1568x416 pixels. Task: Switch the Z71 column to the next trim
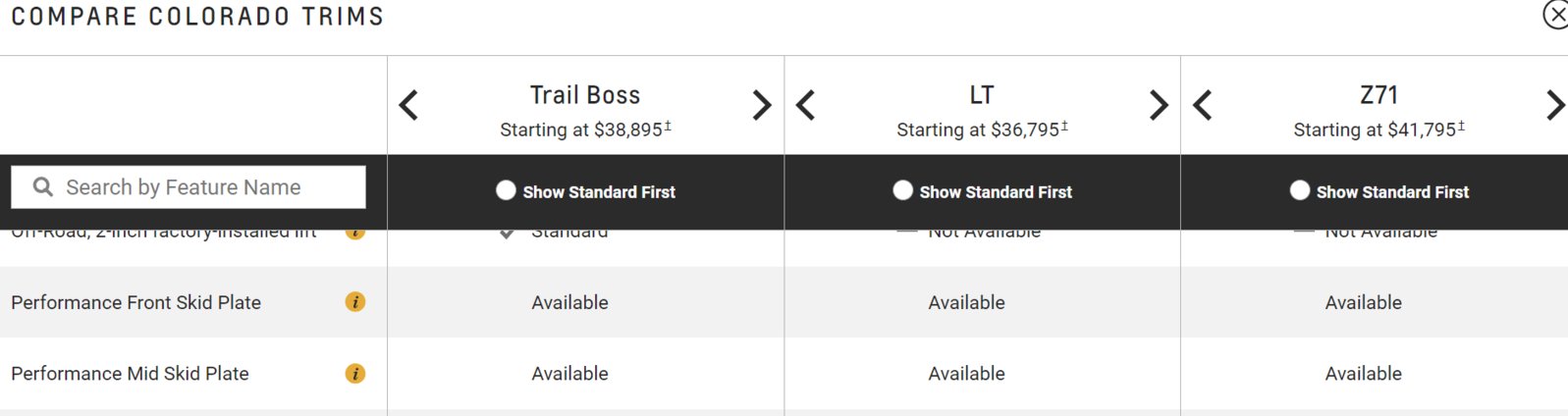coord(1555,105)
